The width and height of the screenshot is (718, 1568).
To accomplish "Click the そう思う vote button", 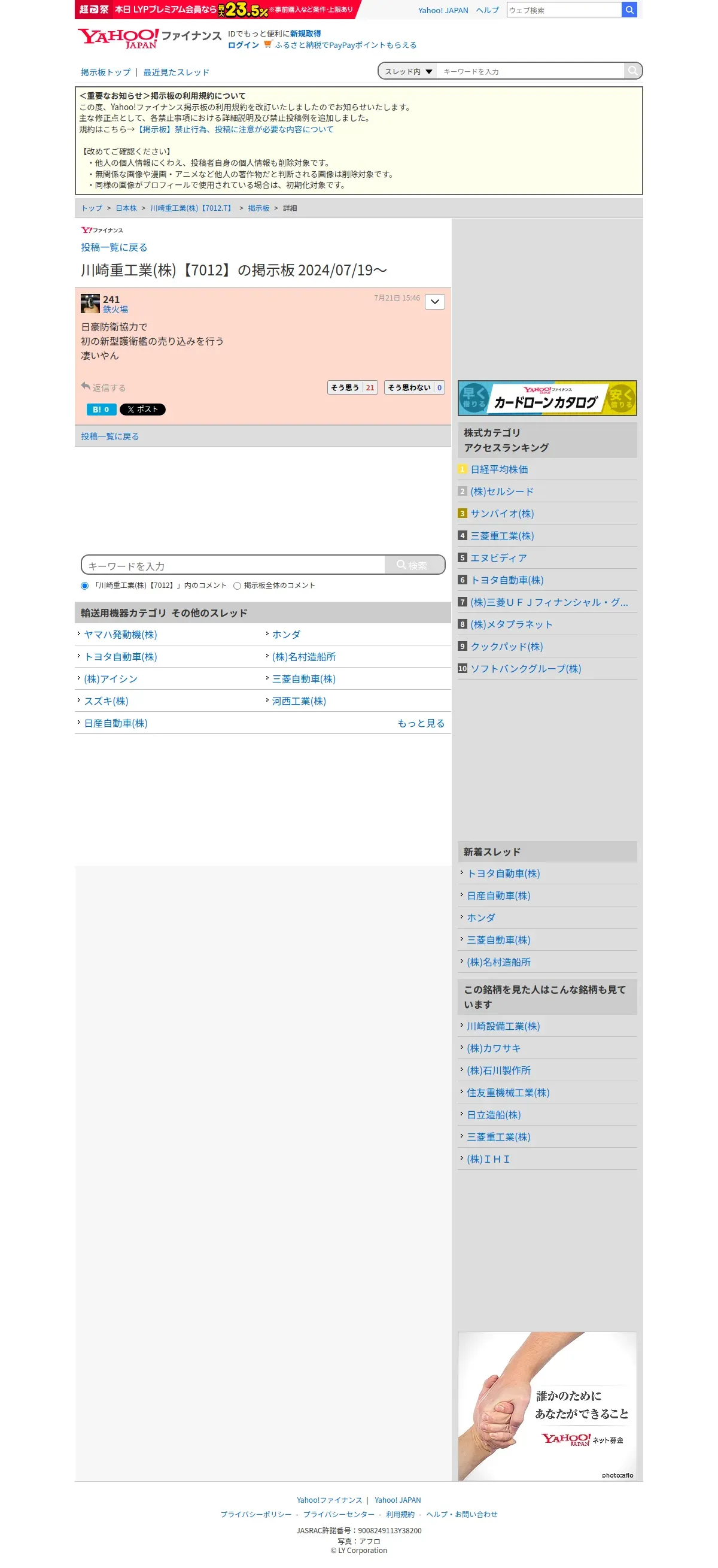I will (x=352, y=387).
